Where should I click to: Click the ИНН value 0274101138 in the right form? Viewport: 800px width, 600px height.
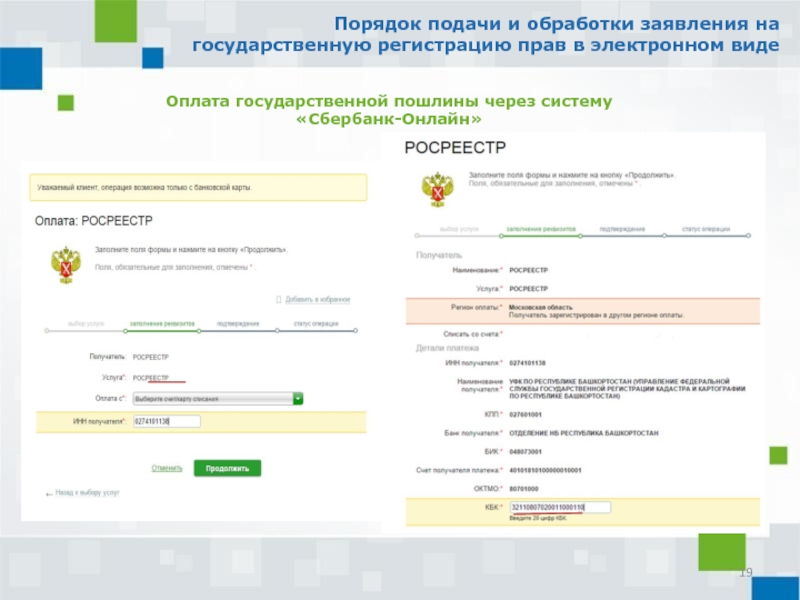pos(527,363)
